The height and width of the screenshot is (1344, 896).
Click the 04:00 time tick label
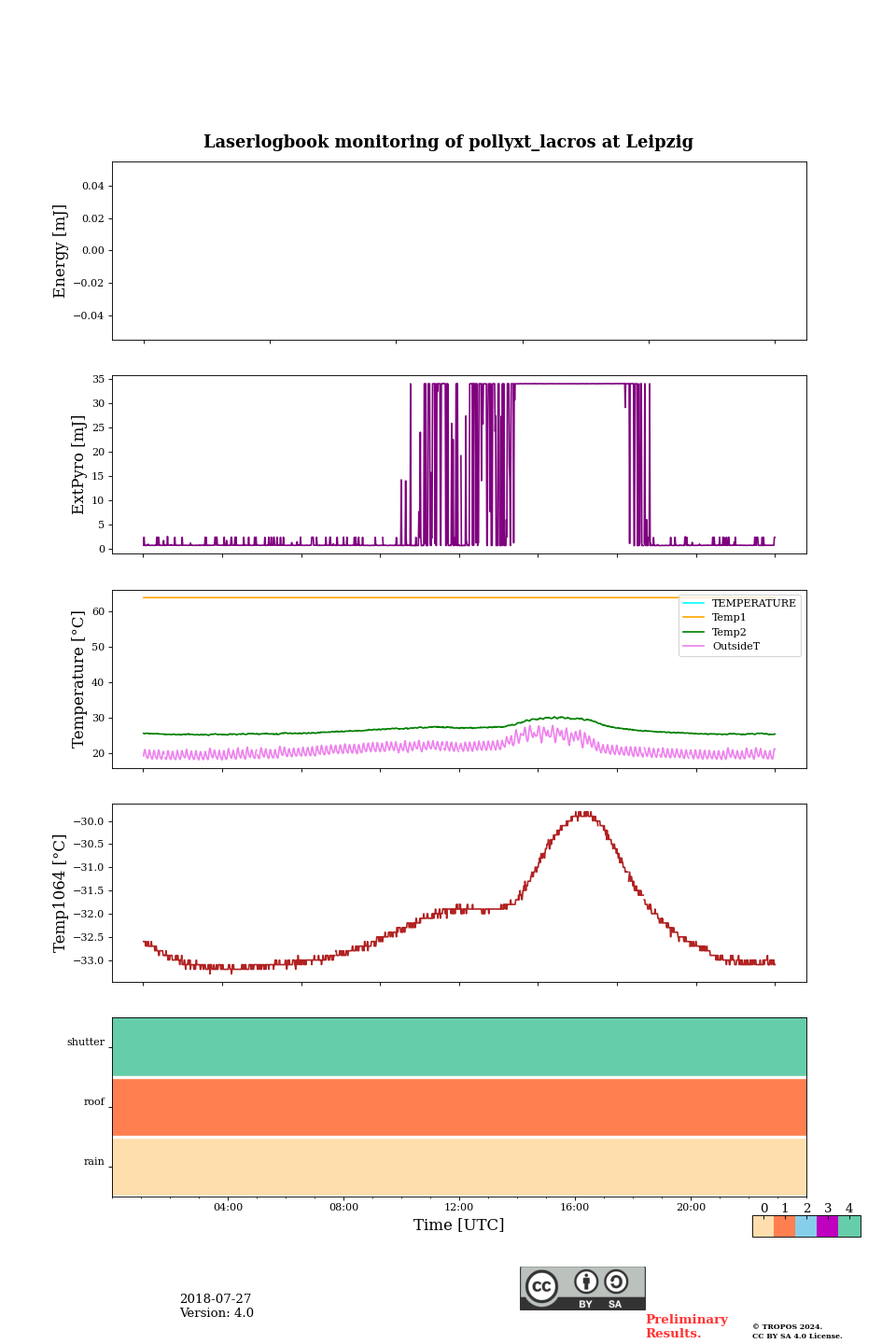tap(228, 1208)
